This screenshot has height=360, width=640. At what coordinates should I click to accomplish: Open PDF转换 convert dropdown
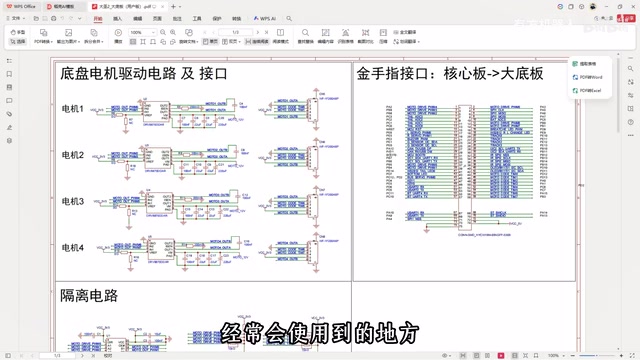[x=43, y=36]
